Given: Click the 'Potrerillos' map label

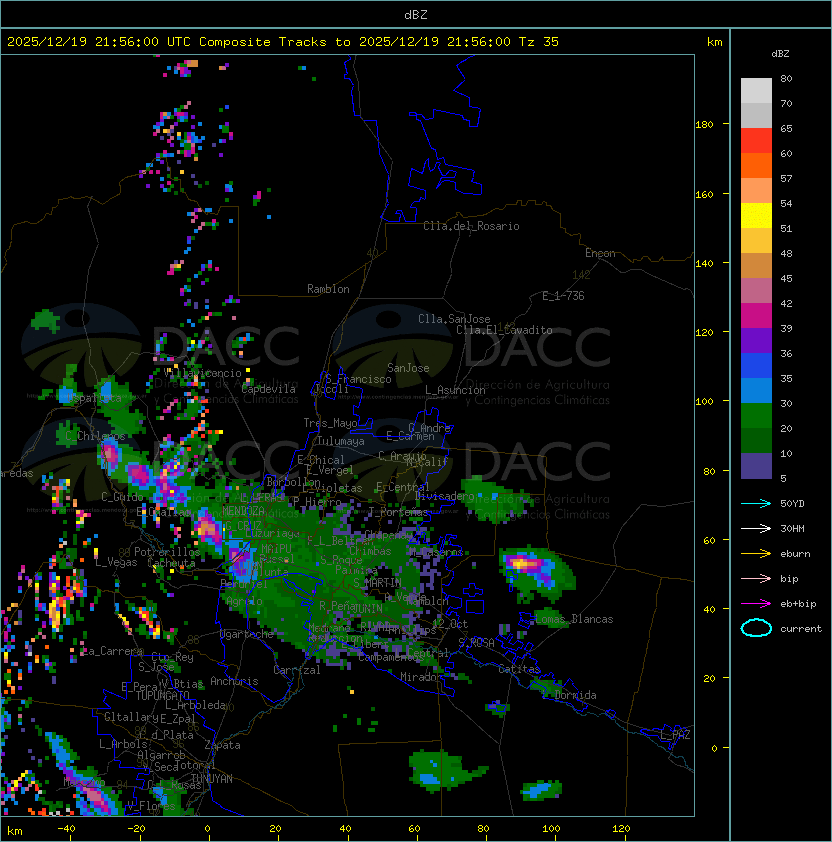Looking at the screenshot, I should pos(167,552).
